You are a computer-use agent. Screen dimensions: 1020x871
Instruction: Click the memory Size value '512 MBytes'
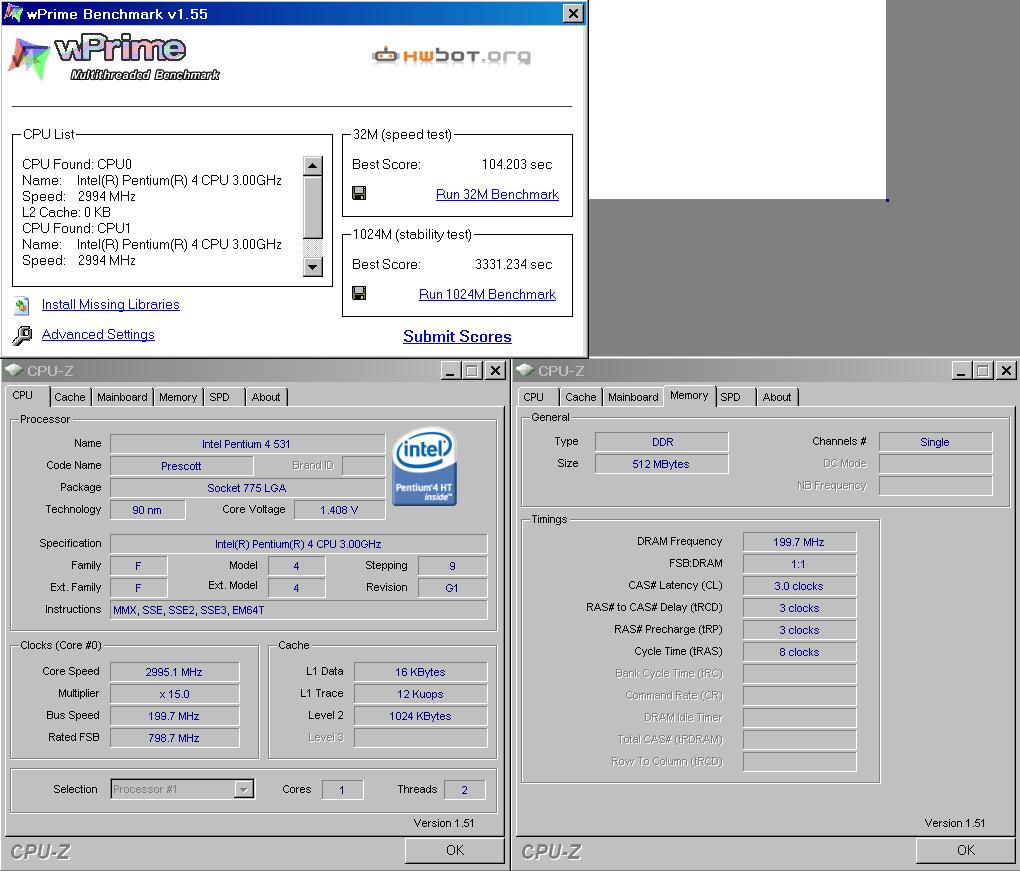[662, 464]
